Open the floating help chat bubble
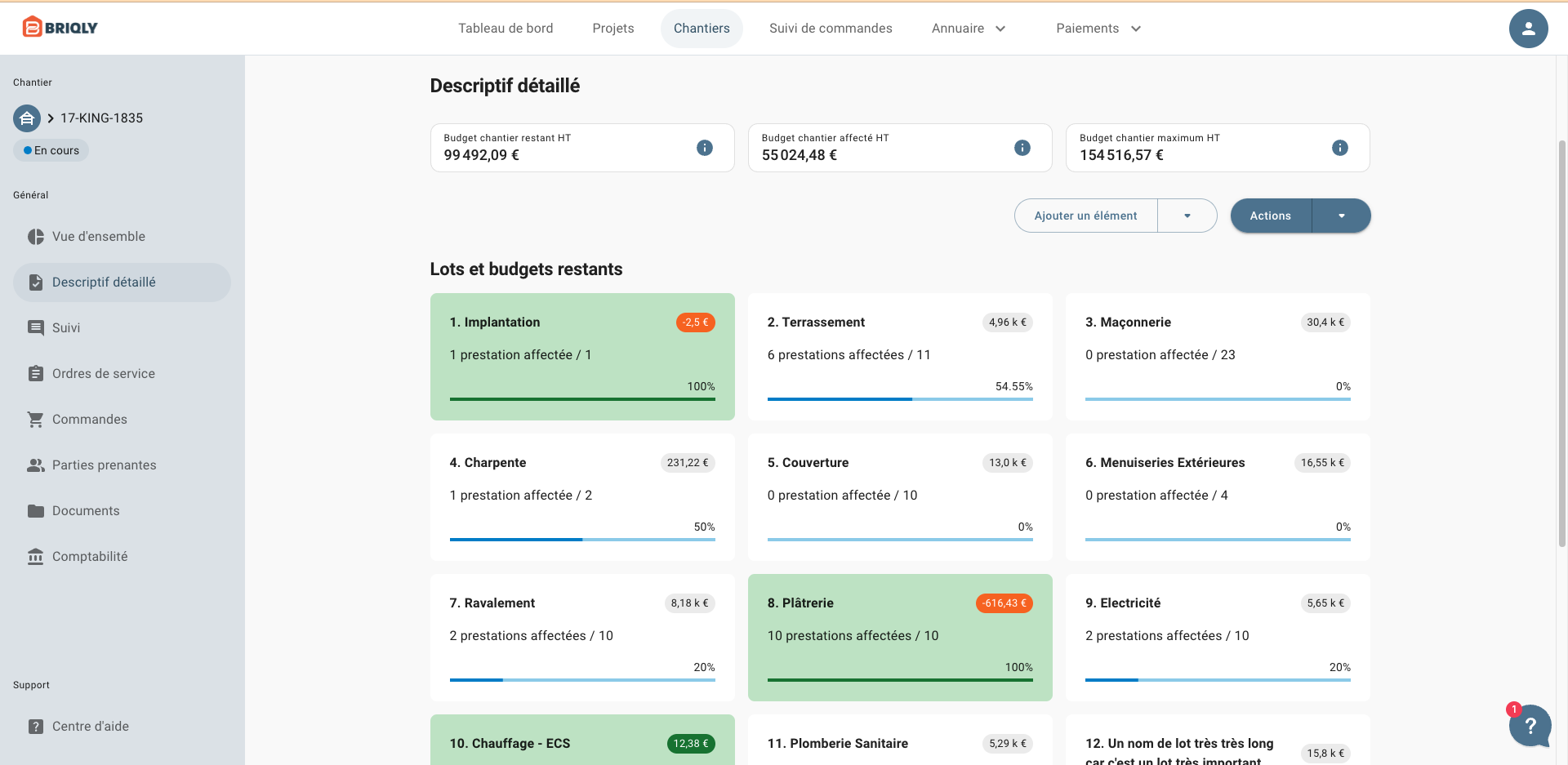The width and height of the screenshot is (1568, 765). (1530, 726)
